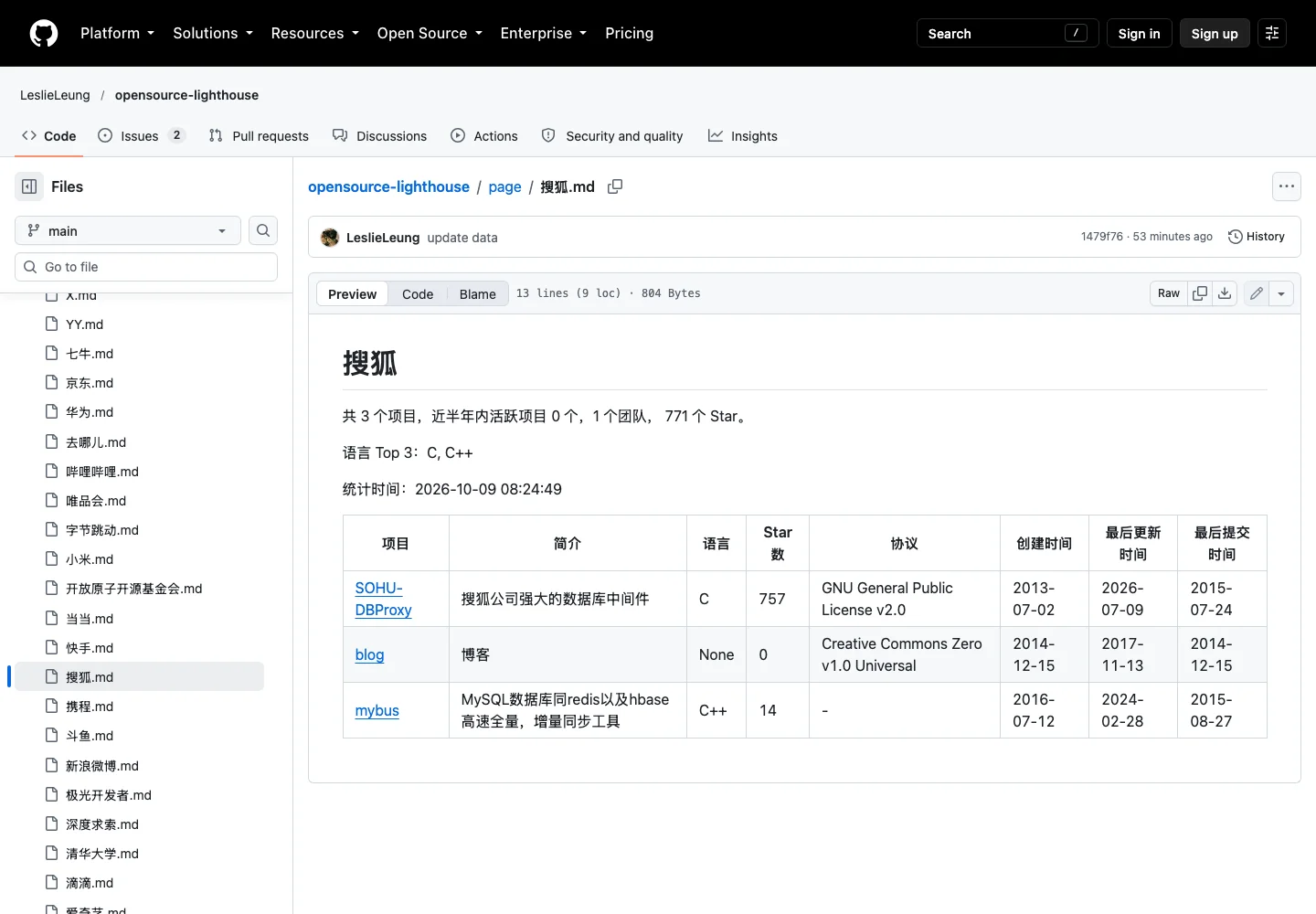1316x914 pixels.
Task: Go to Pull requests tab
Action: [259, 136]
